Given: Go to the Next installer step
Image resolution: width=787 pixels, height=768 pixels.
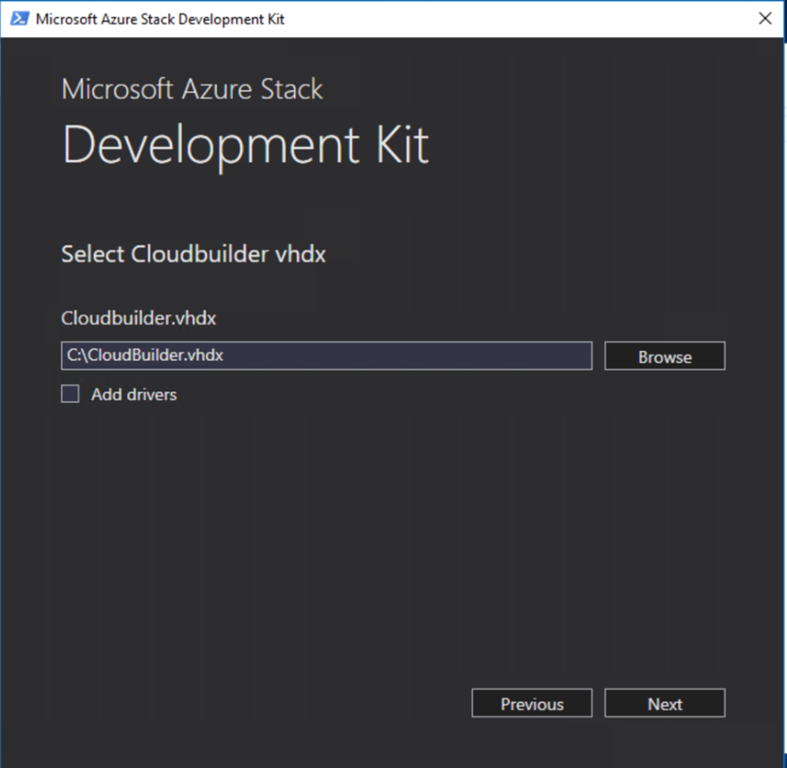Looking at the screenshot, I should click(x=664, y=704).
